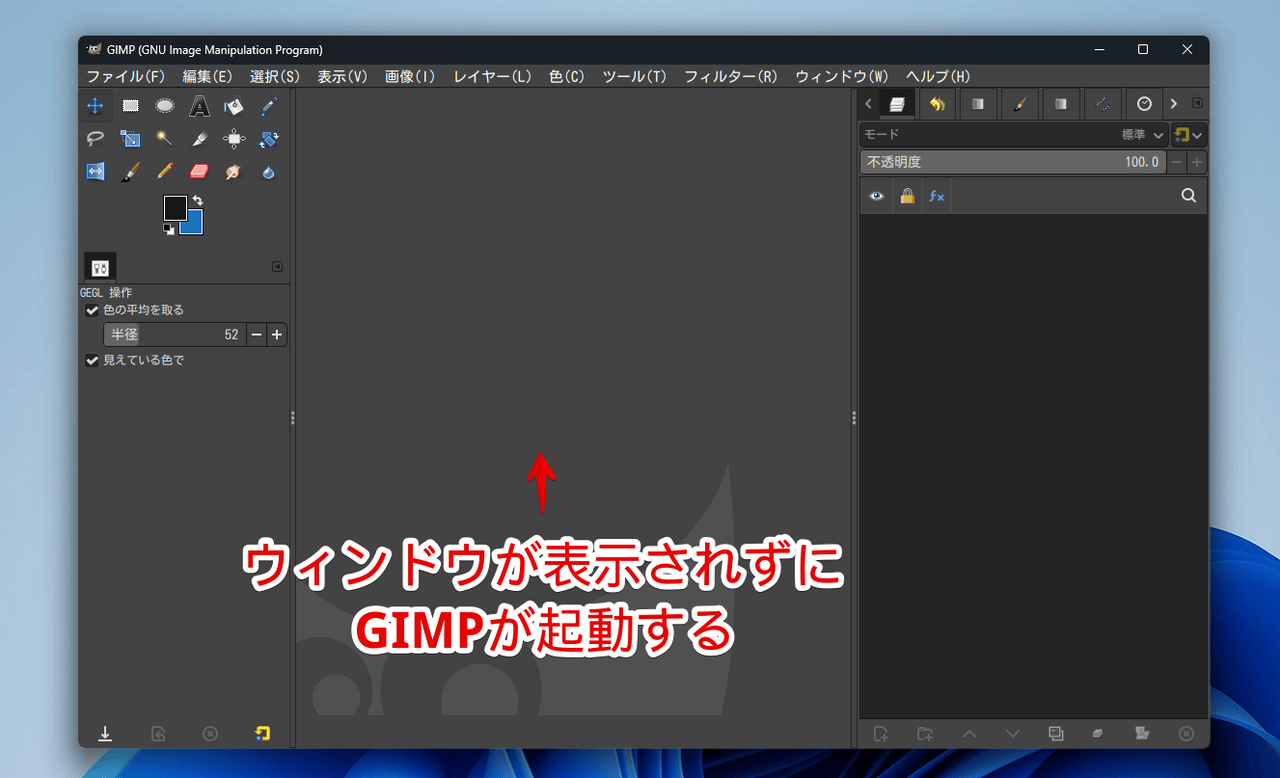Select the Ink nib tool
1280x778 pixels.
click(199, 139)
